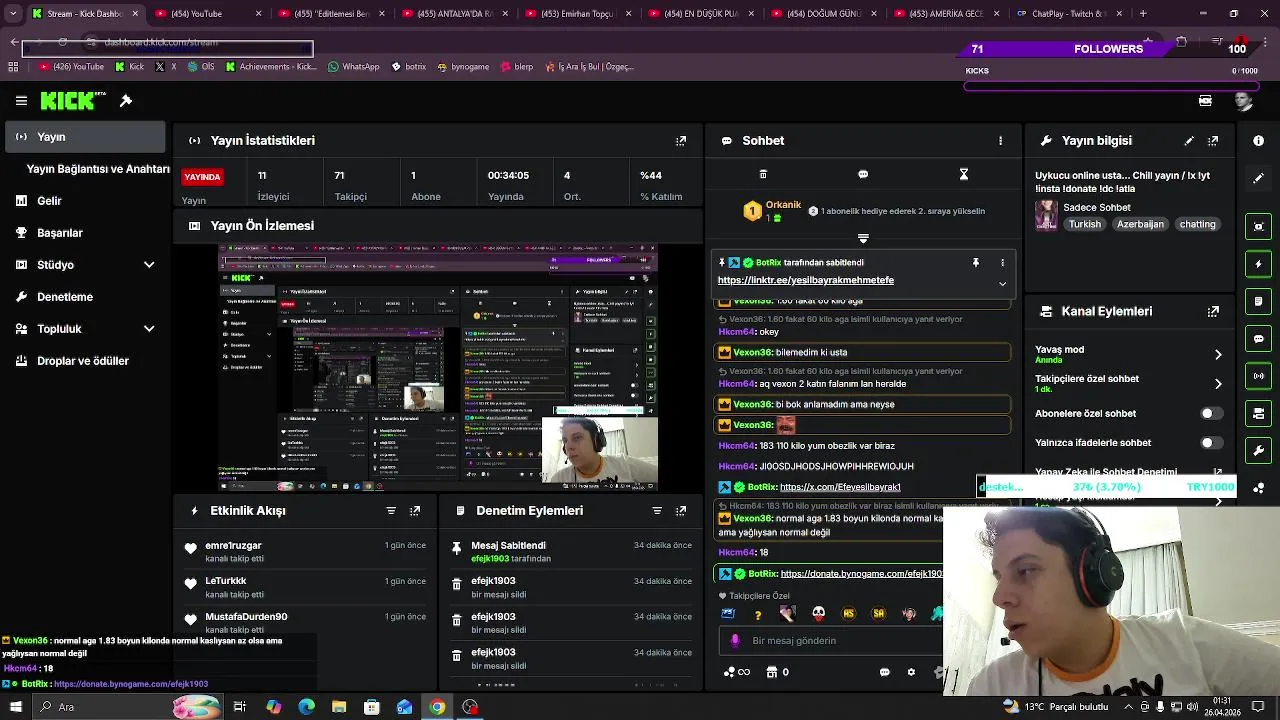Open the x.com/Efeyesilbayrak1 chat link
Image resolution: width=1280 pixels, height=720 pixels.
click(840, 487)
